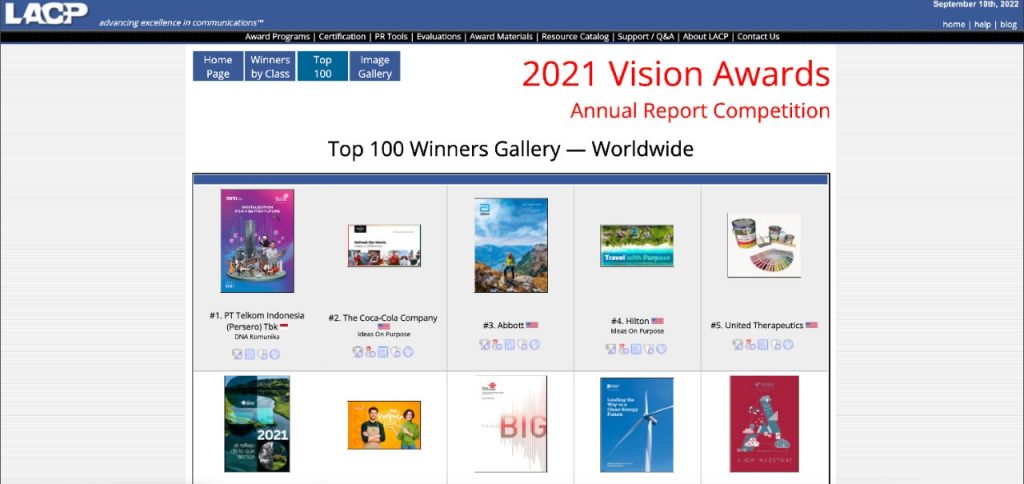Image resolution: width=1024 pixels, height=484 pixels.
Task: Click the globe icon under United Therapeutics
Action: [789, 345]
